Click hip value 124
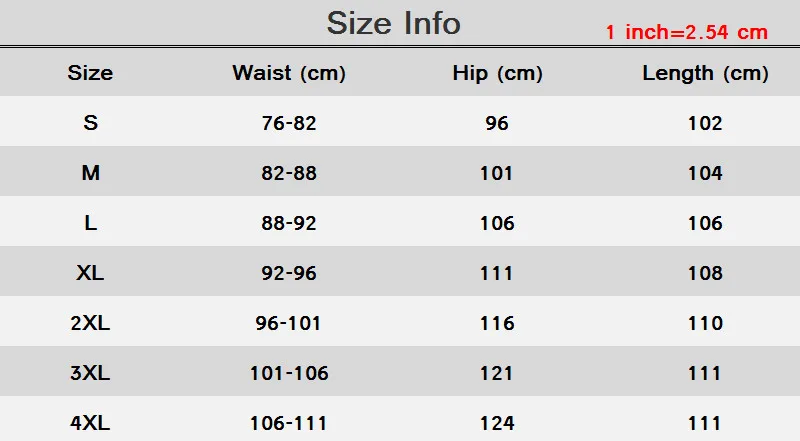This screenshot has width=800, height=441. click(497, 424)
